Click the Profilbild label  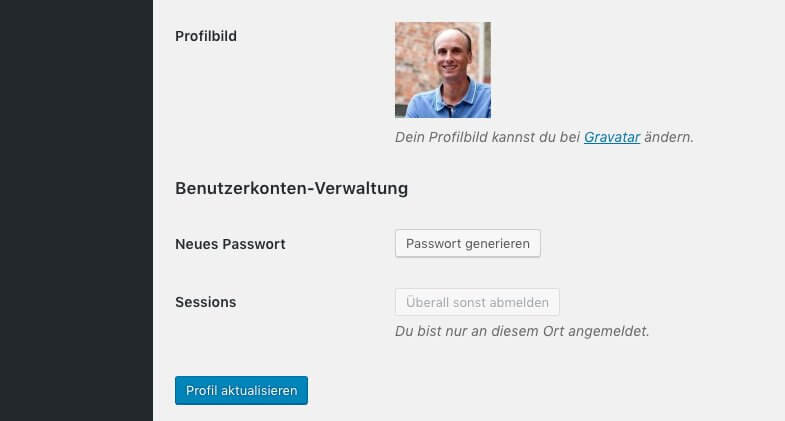(206, 36)
